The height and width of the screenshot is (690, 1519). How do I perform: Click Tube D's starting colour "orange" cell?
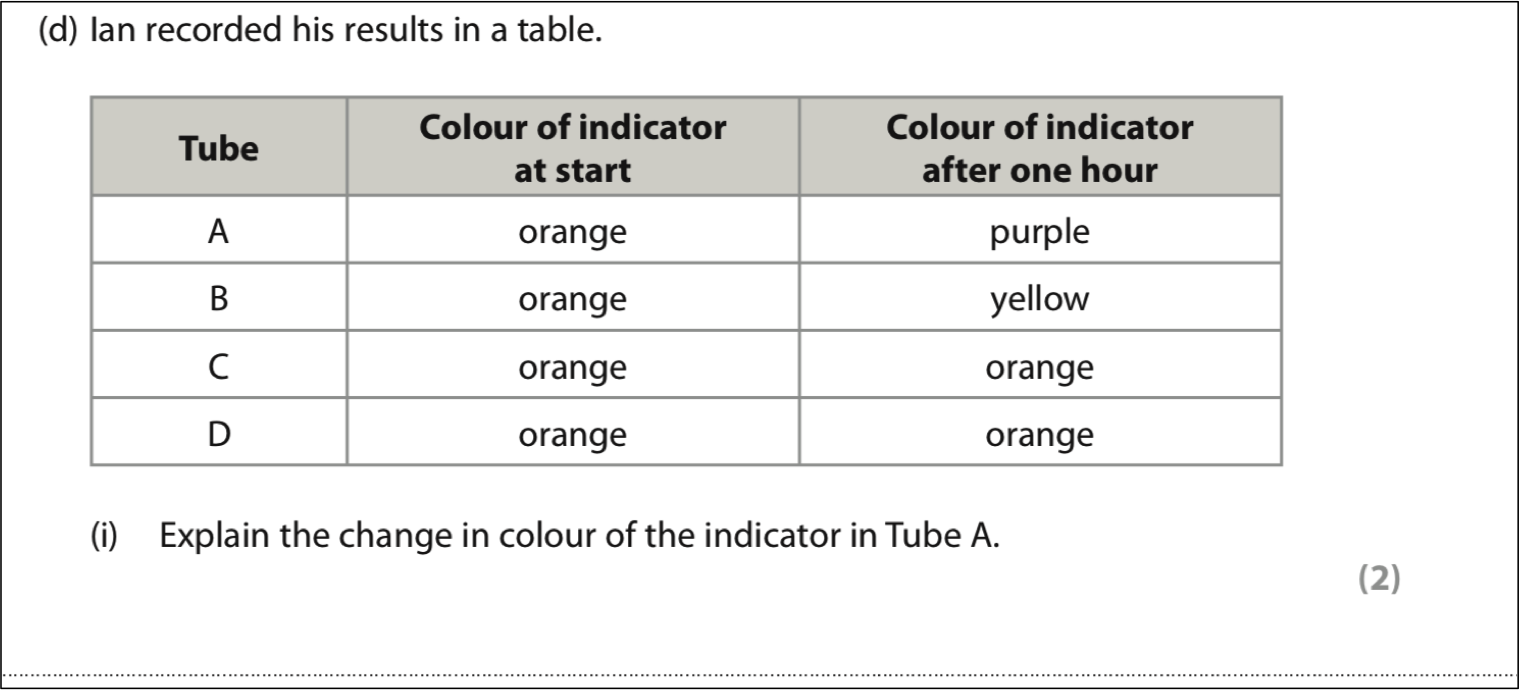click(573, 433)
